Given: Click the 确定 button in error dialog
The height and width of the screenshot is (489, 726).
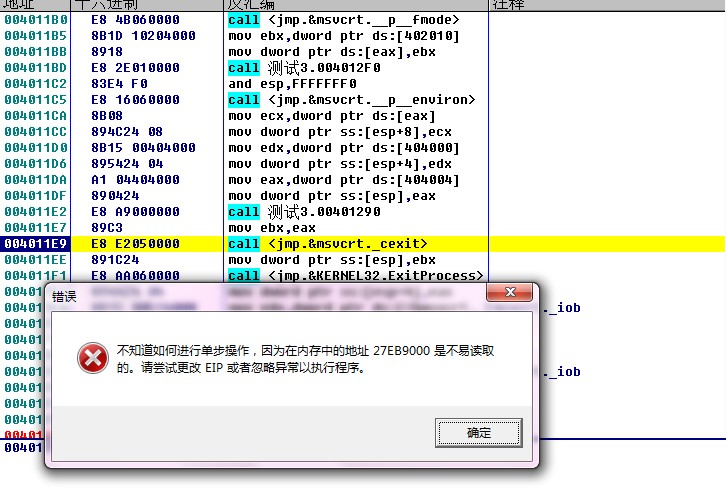Looking at the screenshot, I should tap(478, 433).
